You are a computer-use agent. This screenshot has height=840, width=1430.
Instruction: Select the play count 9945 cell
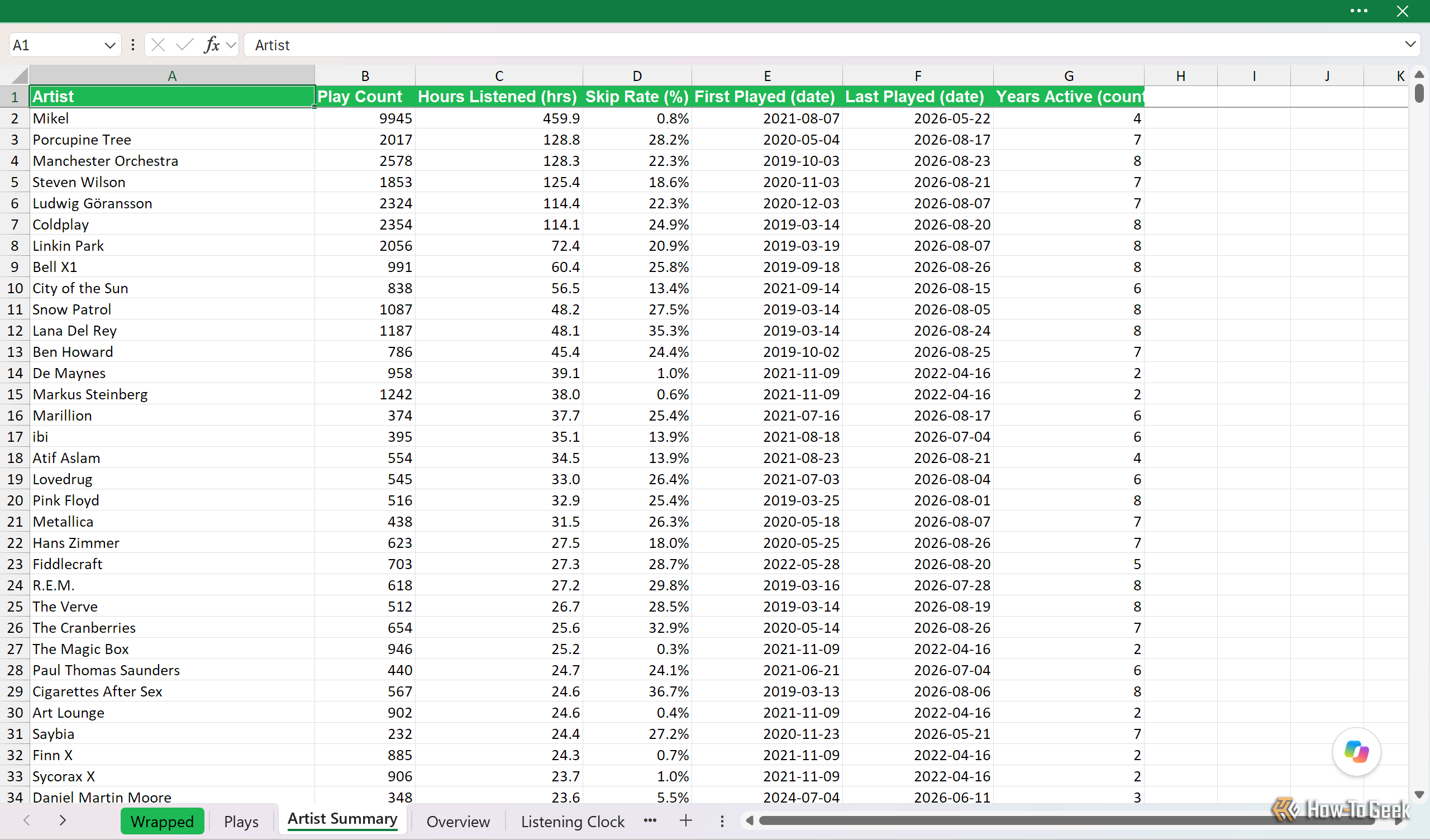[365, 118]
